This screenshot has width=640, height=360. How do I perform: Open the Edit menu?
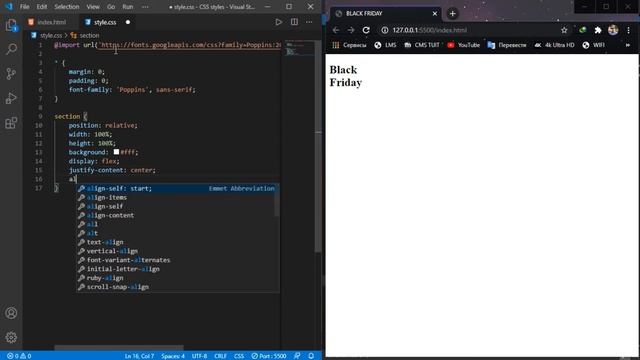pos(42,7)
